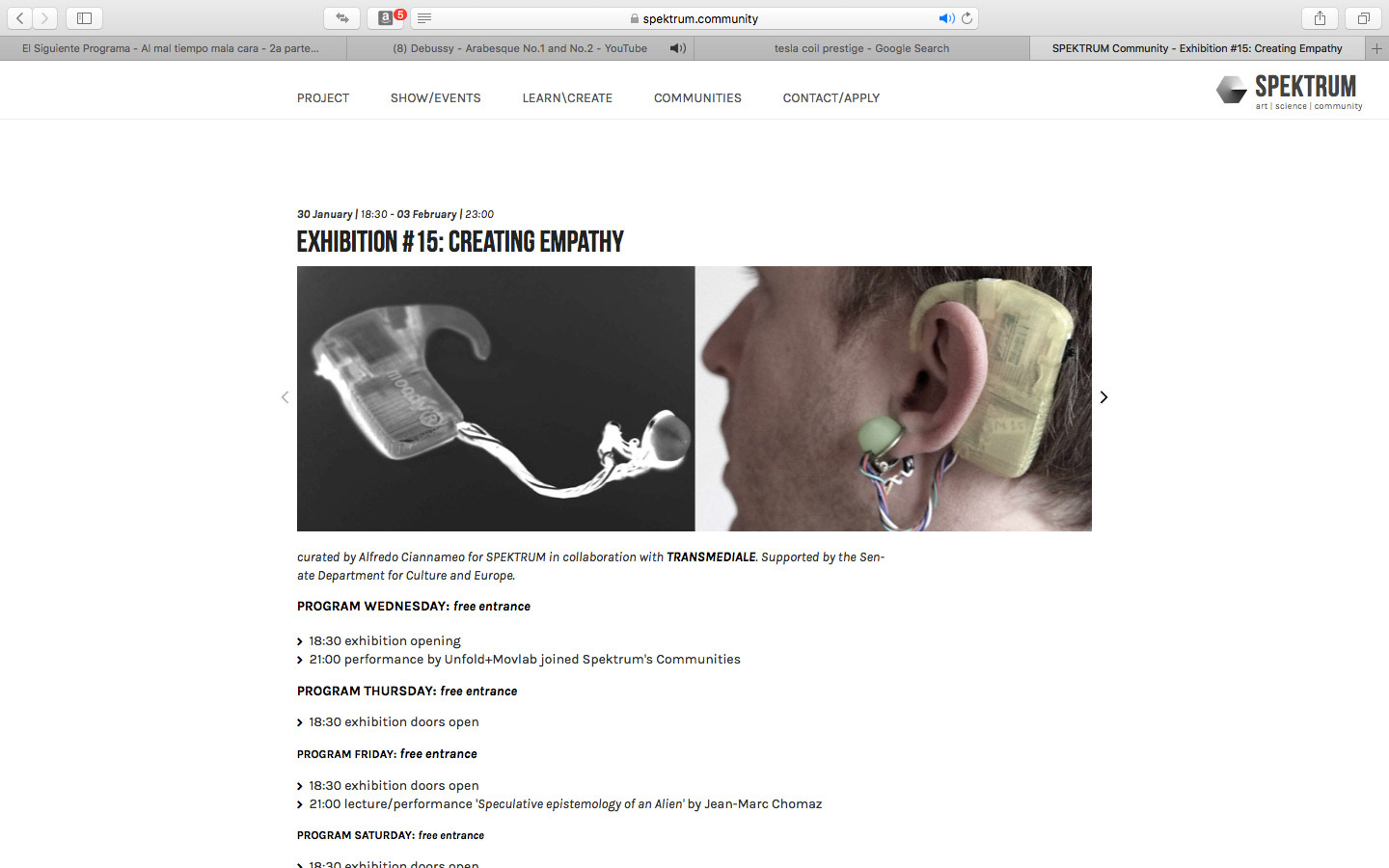Open the Share sheet icon
1389x868 pixels.
point(1320,17)
